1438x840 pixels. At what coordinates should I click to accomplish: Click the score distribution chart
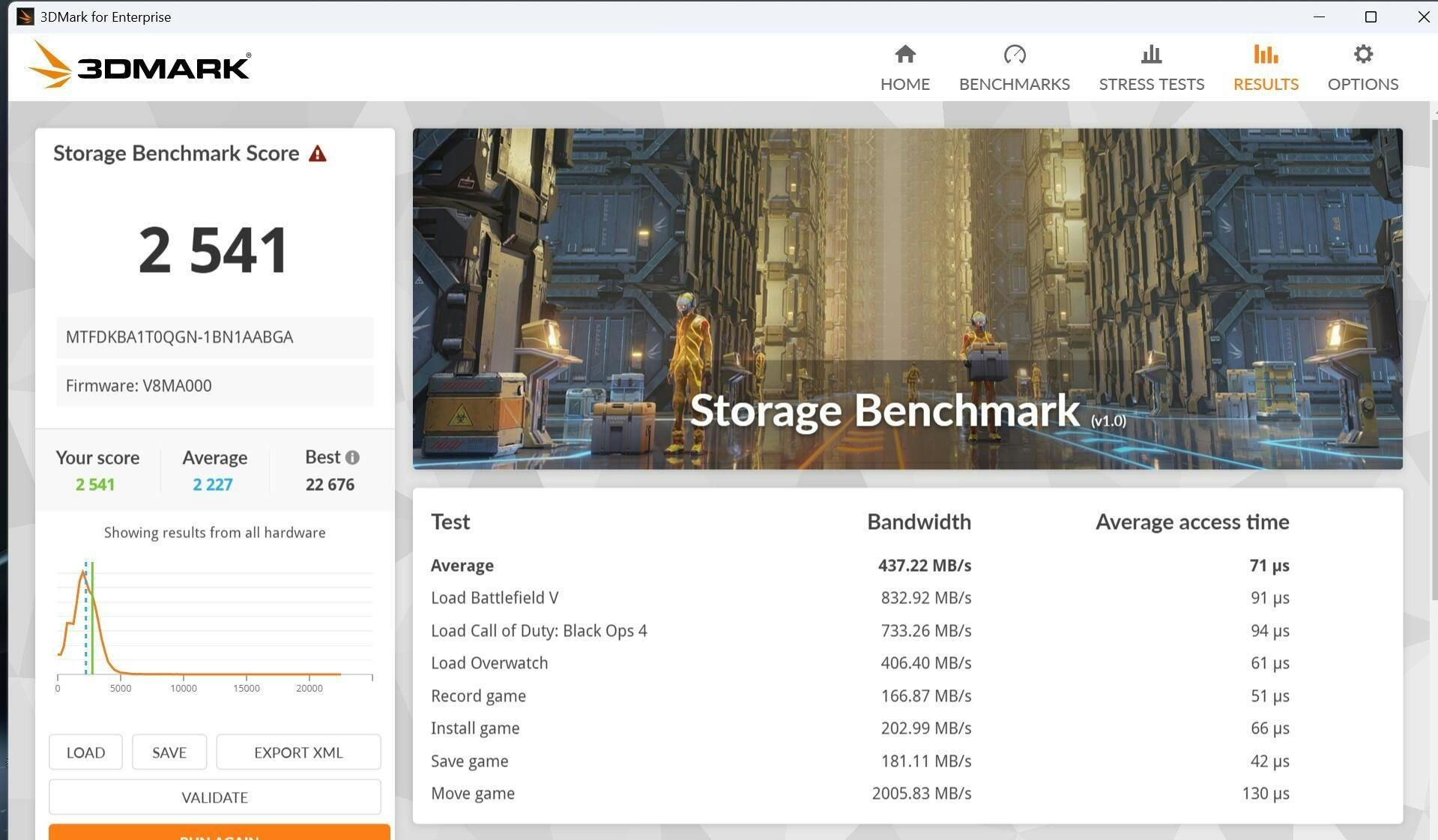pyautogui.click(x=214, y=626)
